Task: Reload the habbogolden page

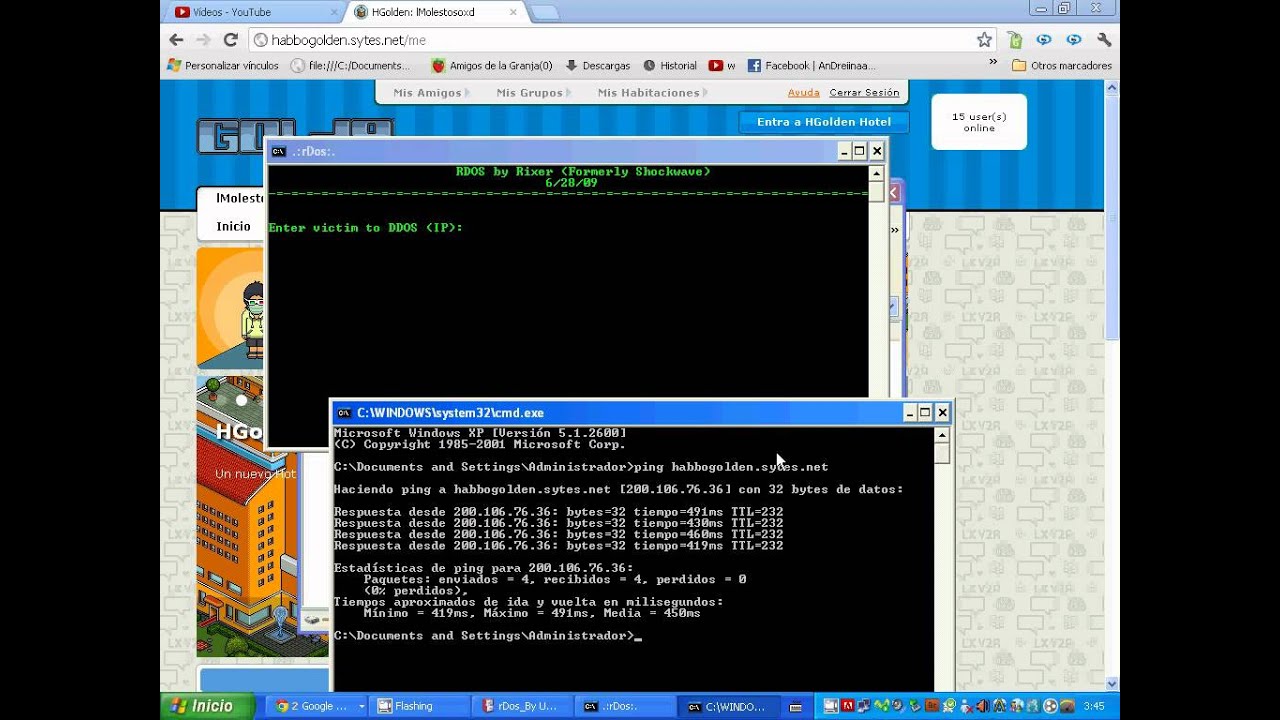Action: (230, 40)
